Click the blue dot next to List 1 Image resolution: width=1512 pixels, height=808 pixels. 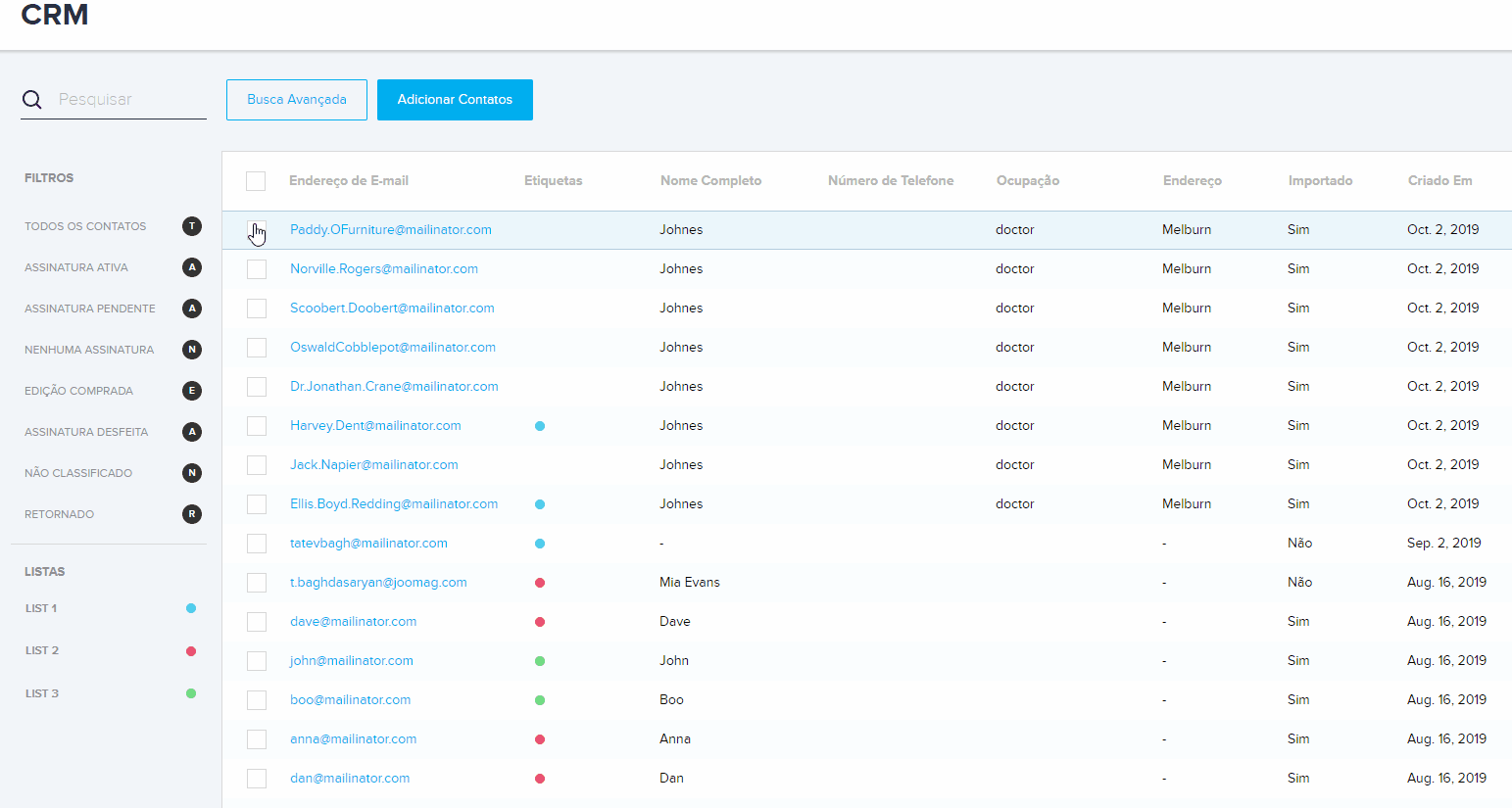(191, 608)
